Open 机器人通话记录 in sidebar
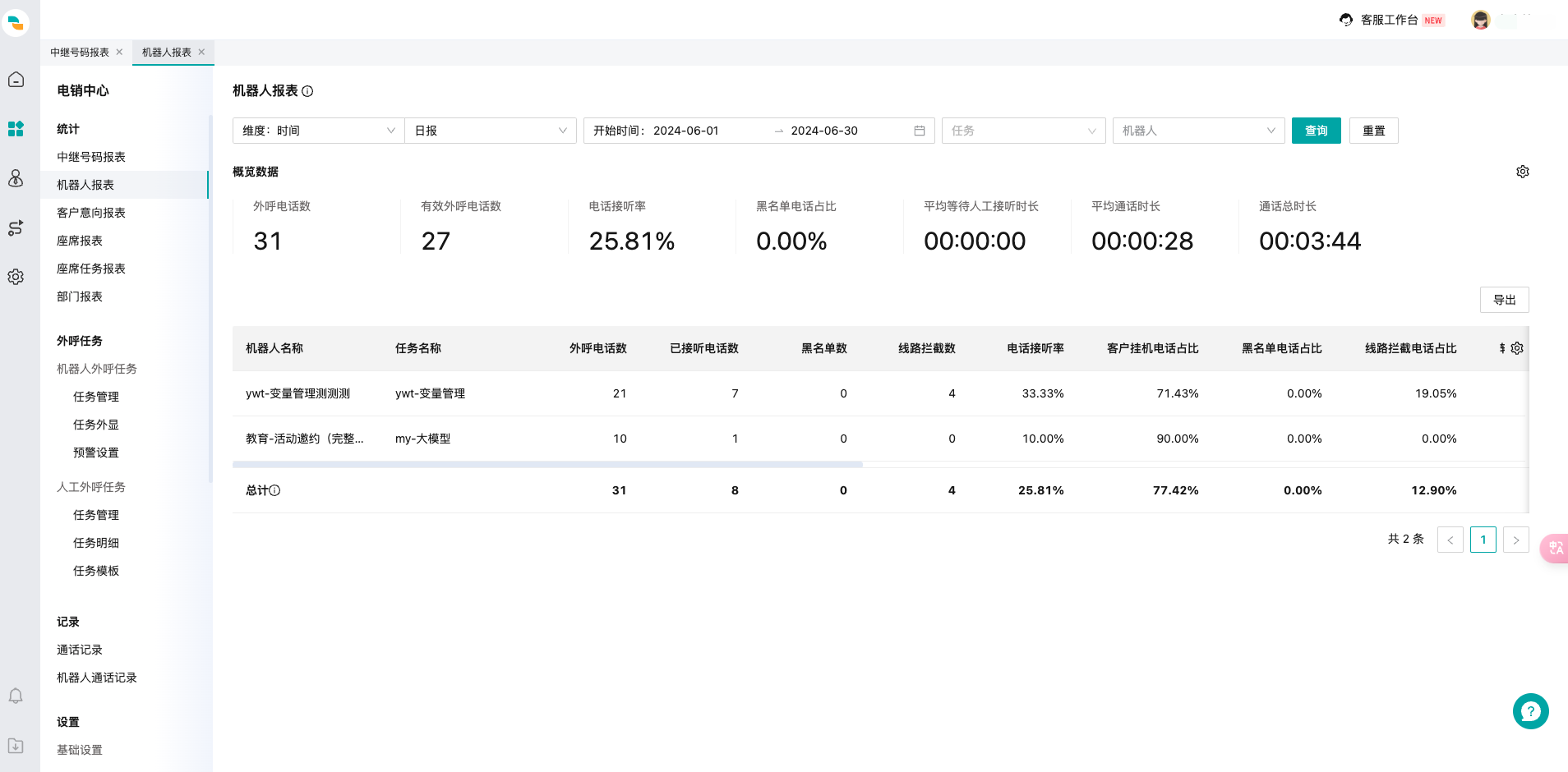The width and height of the screenshot is (1568, 772). point(97,678)
